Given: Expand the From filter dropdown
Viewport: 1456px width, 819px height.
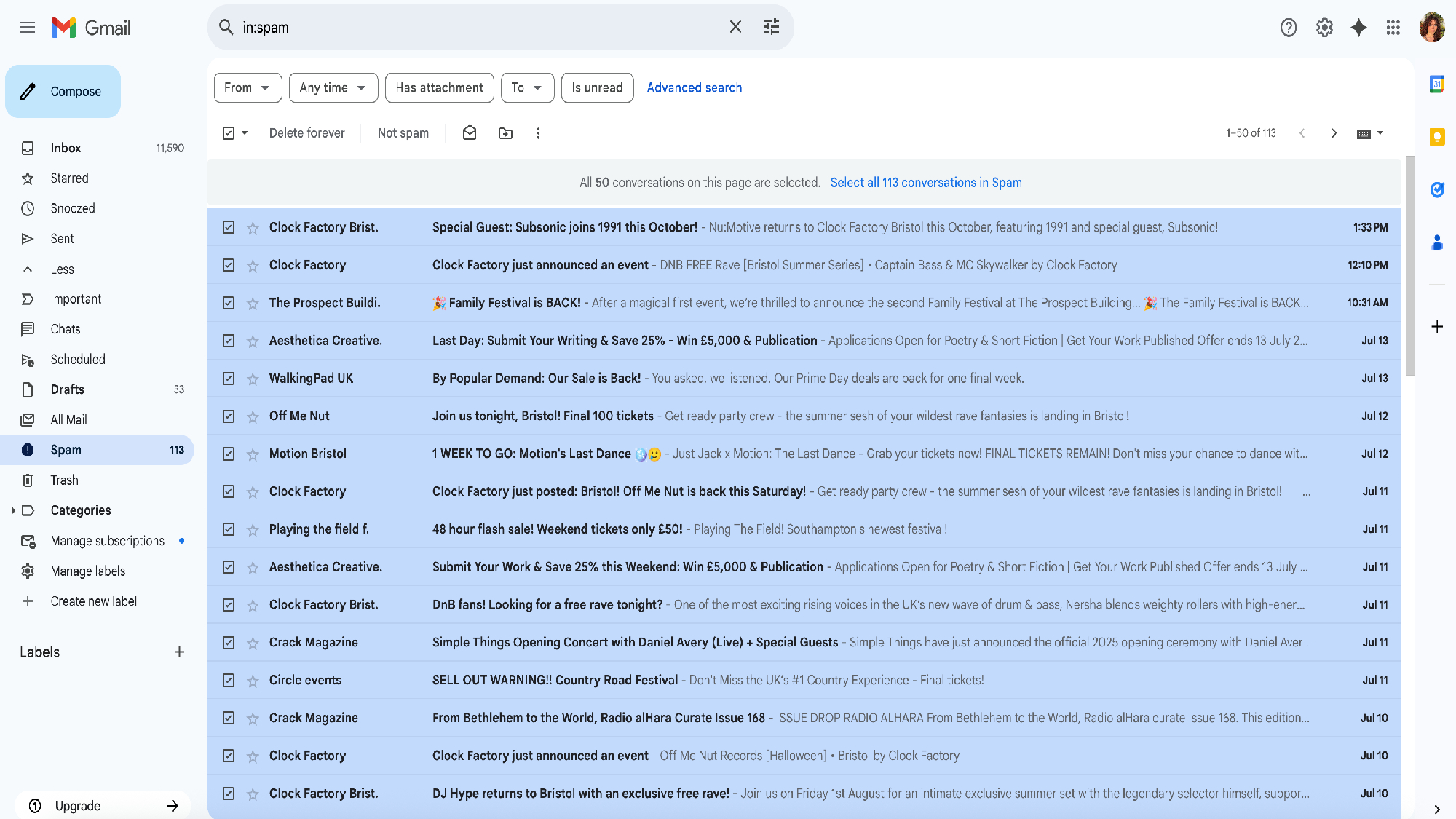Looking at the screenshot, I should (x=248, y=87).
